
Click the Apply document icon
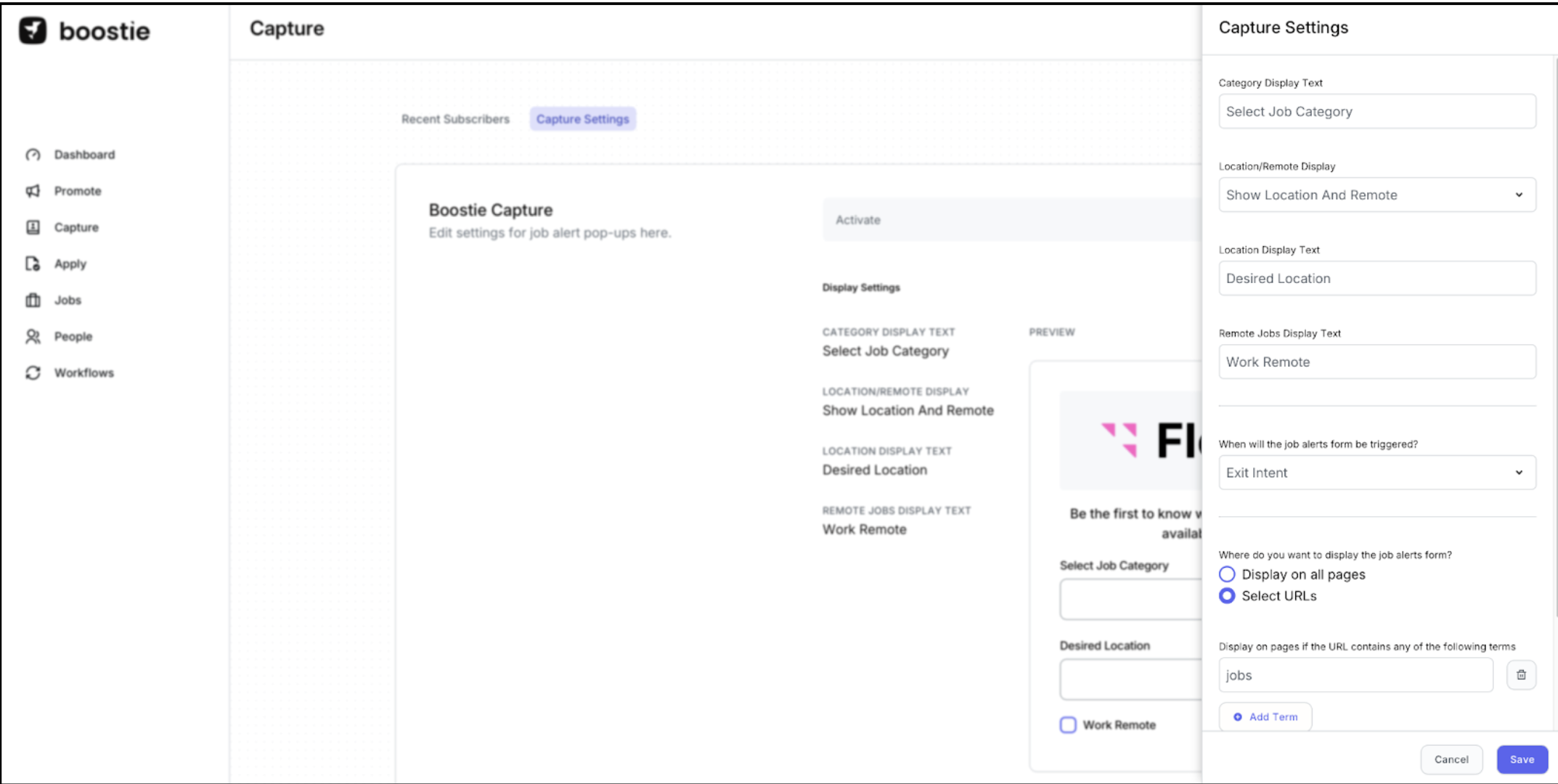tap(33, 264)
